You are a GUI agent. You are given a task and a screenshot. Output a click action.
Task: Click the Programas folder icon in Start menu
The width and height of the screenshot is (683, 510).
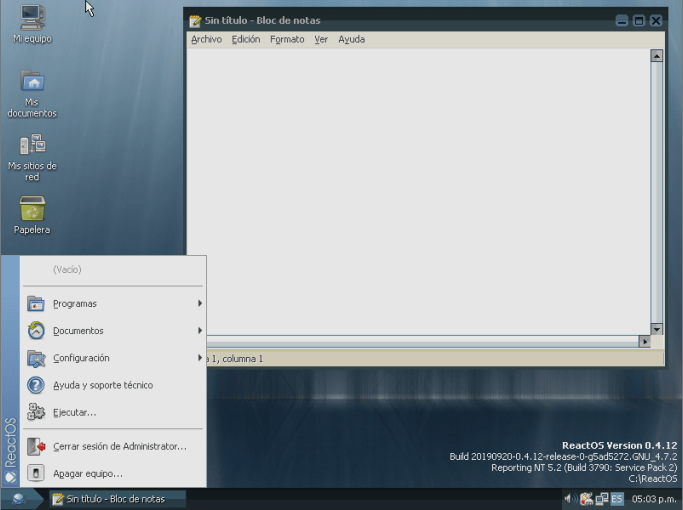[x=36, y=304]
